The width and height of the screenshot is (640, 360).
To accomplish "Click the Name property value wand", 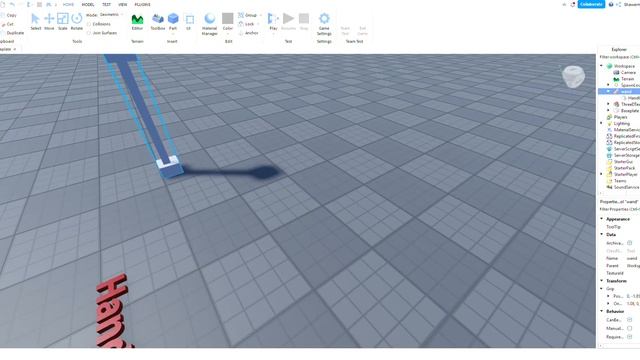I will click(x=632, y=258).
